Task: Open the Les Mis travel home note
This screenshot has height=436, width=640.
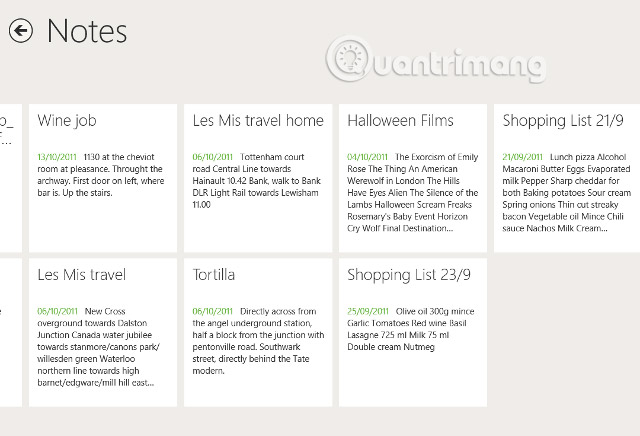Action: click(x=258, y=121)
